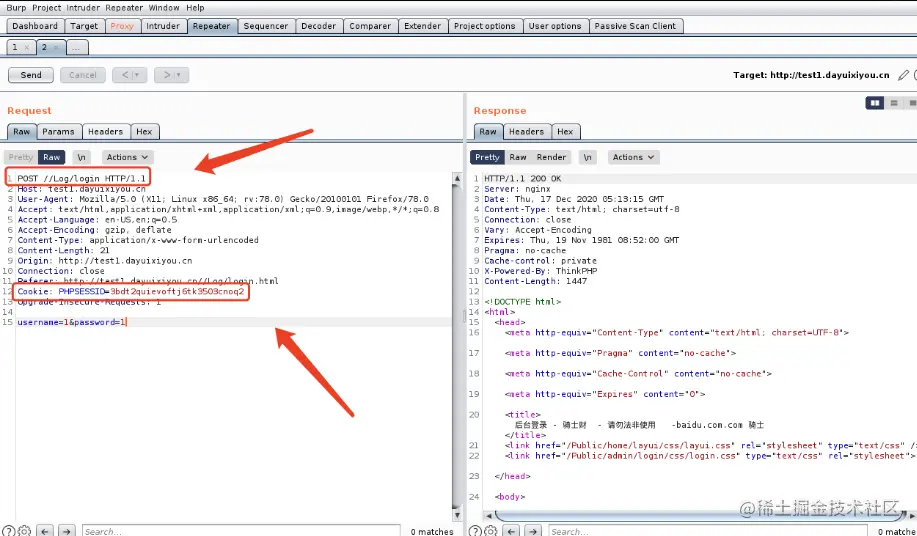The image size is (917, 536).
Task: Switch to the Decoder tab
Action: pyautogui.click(x=318, y=26)
